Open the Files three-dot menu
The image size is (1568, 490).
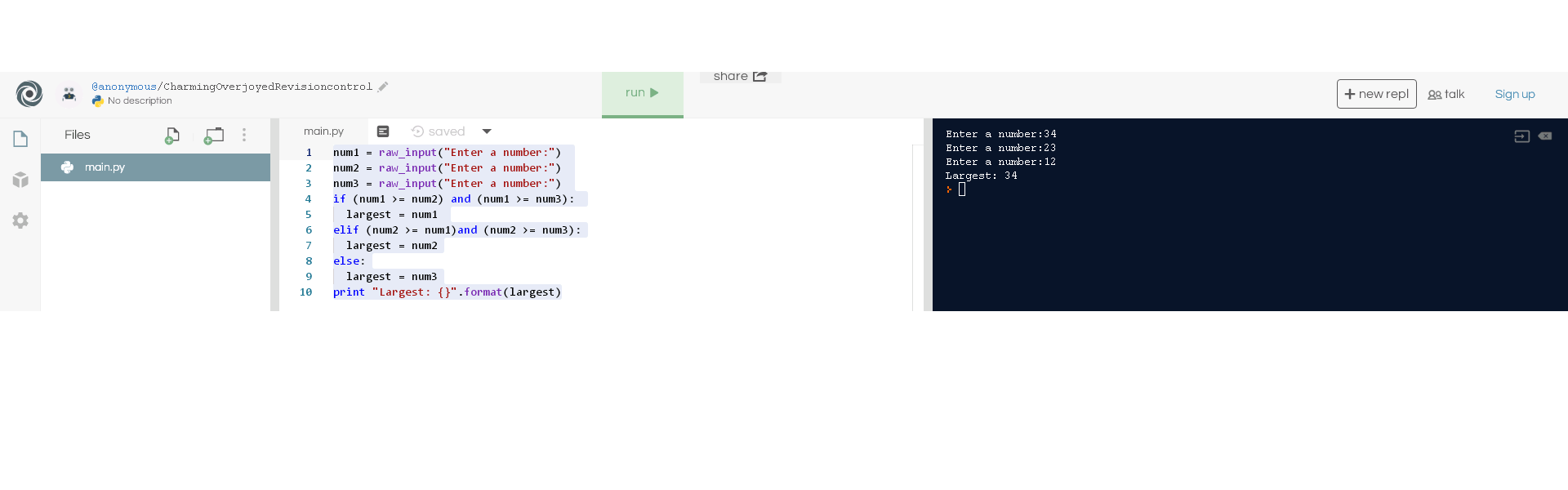point(244,135)
